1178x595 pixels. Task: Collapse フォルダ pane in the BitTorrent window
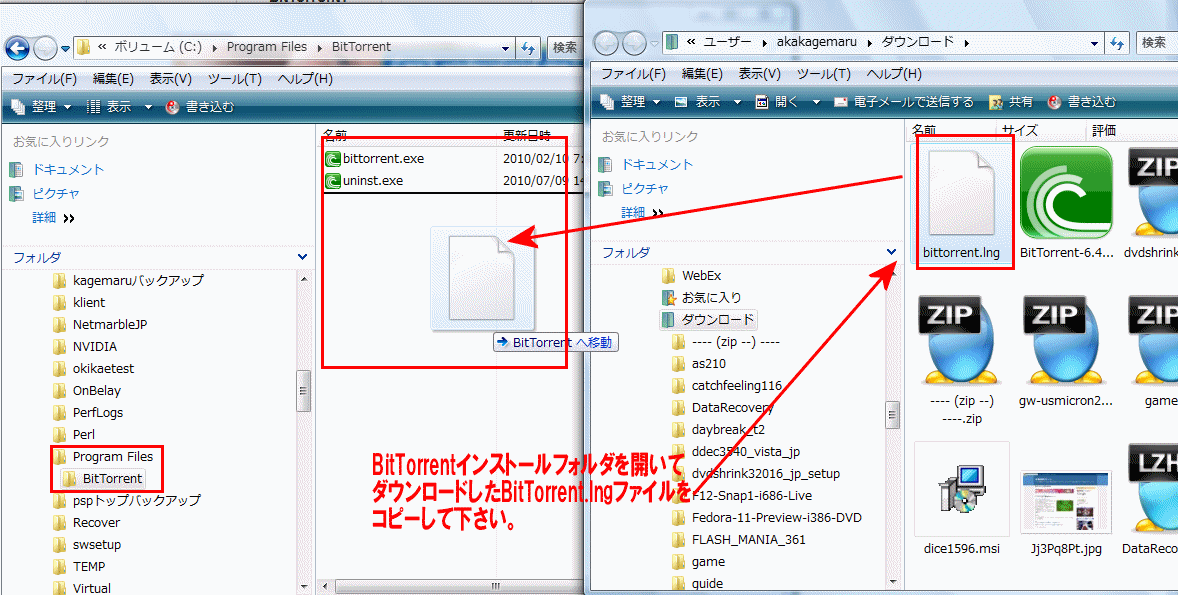click(x=302, y=257)
